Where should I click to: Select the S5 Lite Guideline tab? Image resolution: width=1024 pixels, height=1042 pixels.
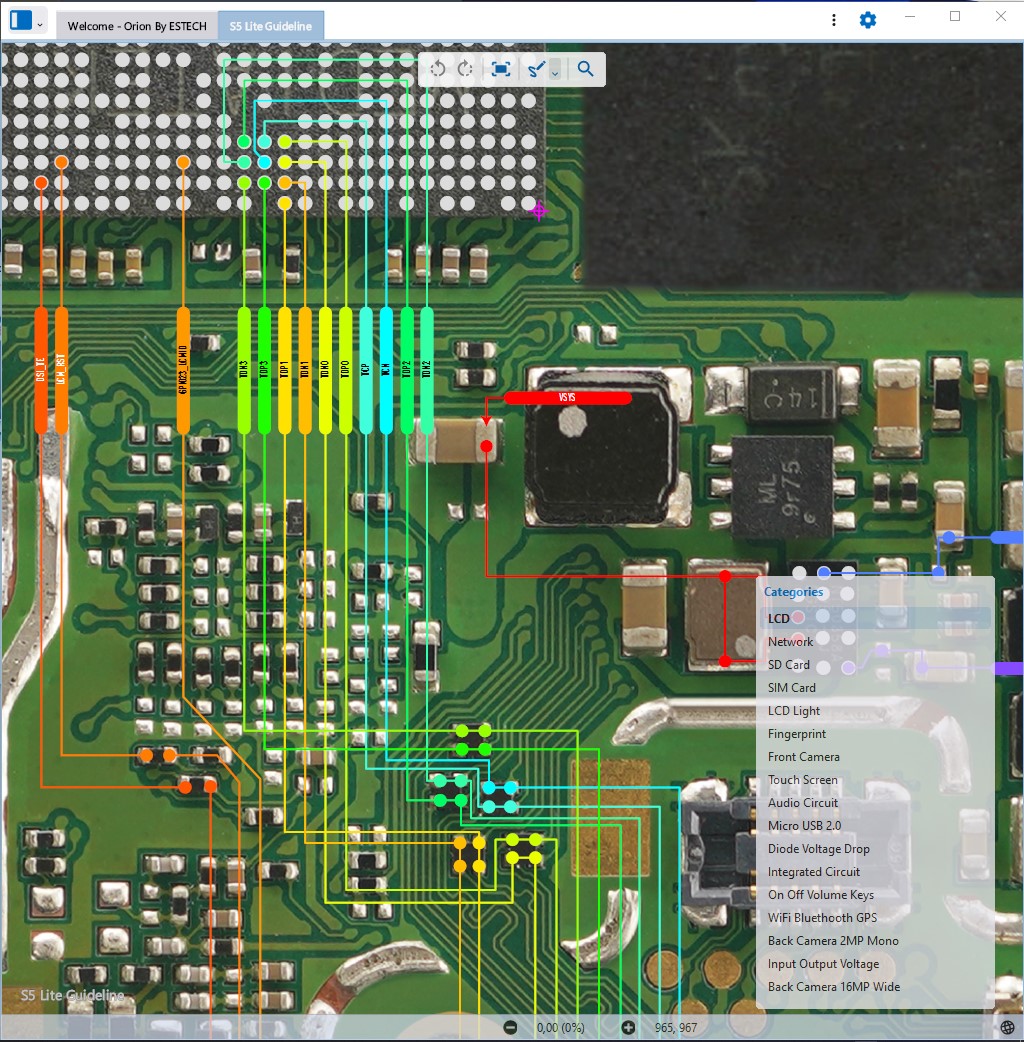(270, 26)
